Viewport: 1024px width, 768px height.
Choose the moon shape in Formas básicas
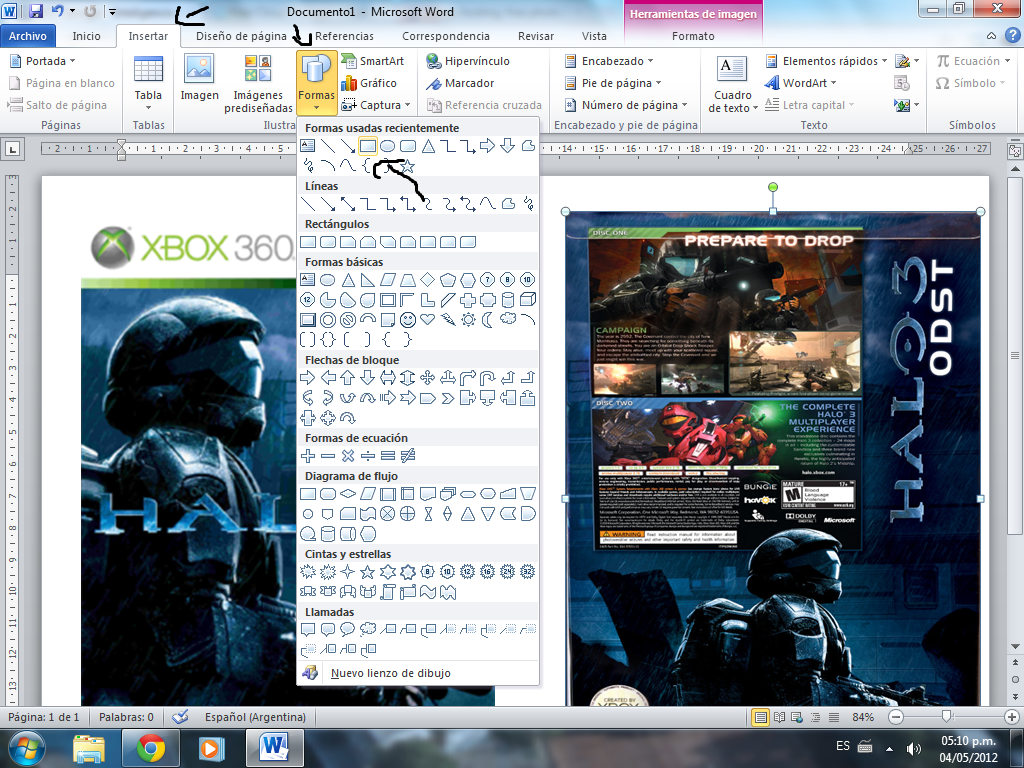(x=488, y=320)
